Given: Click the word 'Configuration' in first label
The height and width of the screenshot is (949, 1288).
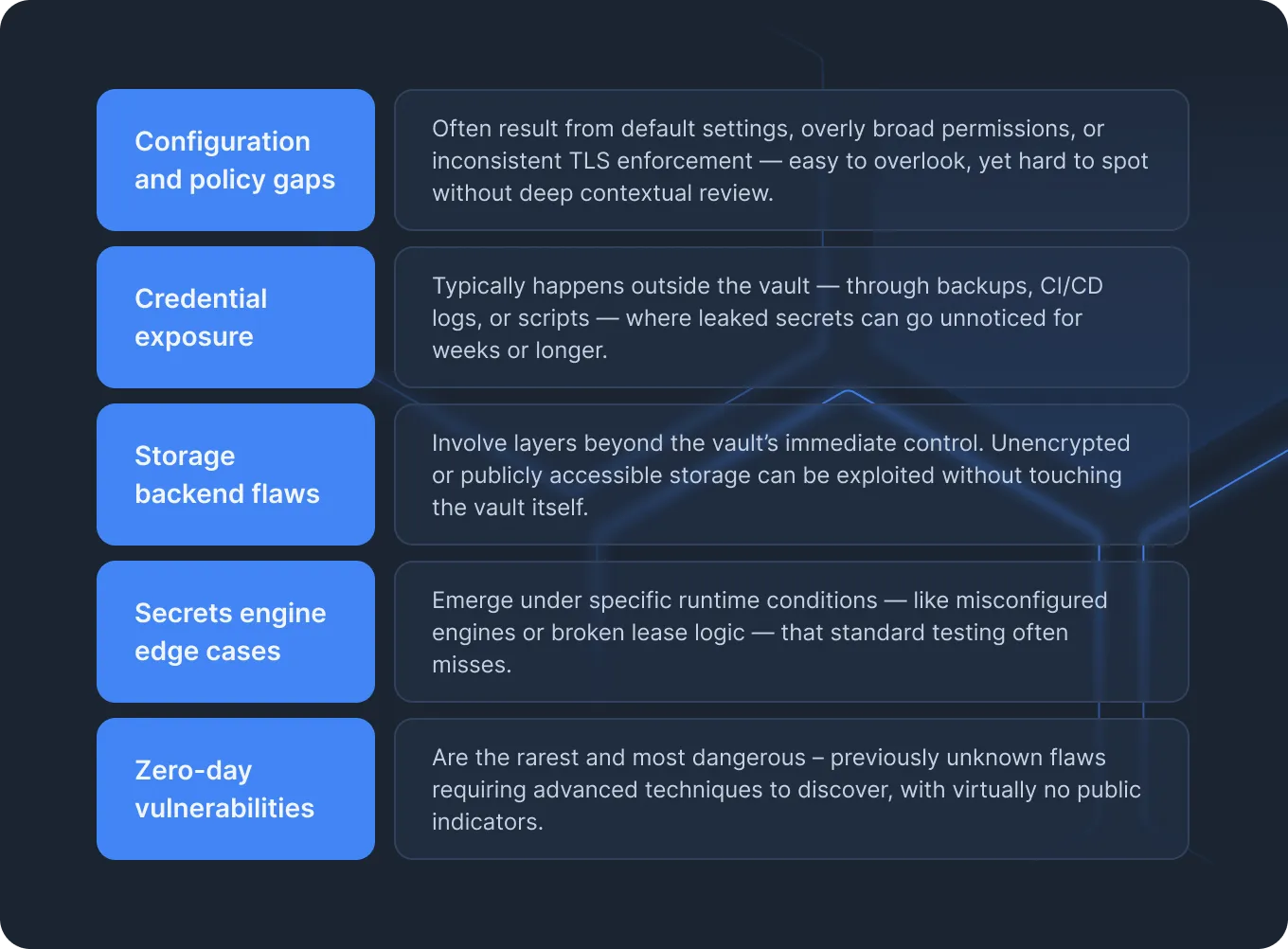Looking at the screenshot, I should pyautogui.click(x=223, y=142).
